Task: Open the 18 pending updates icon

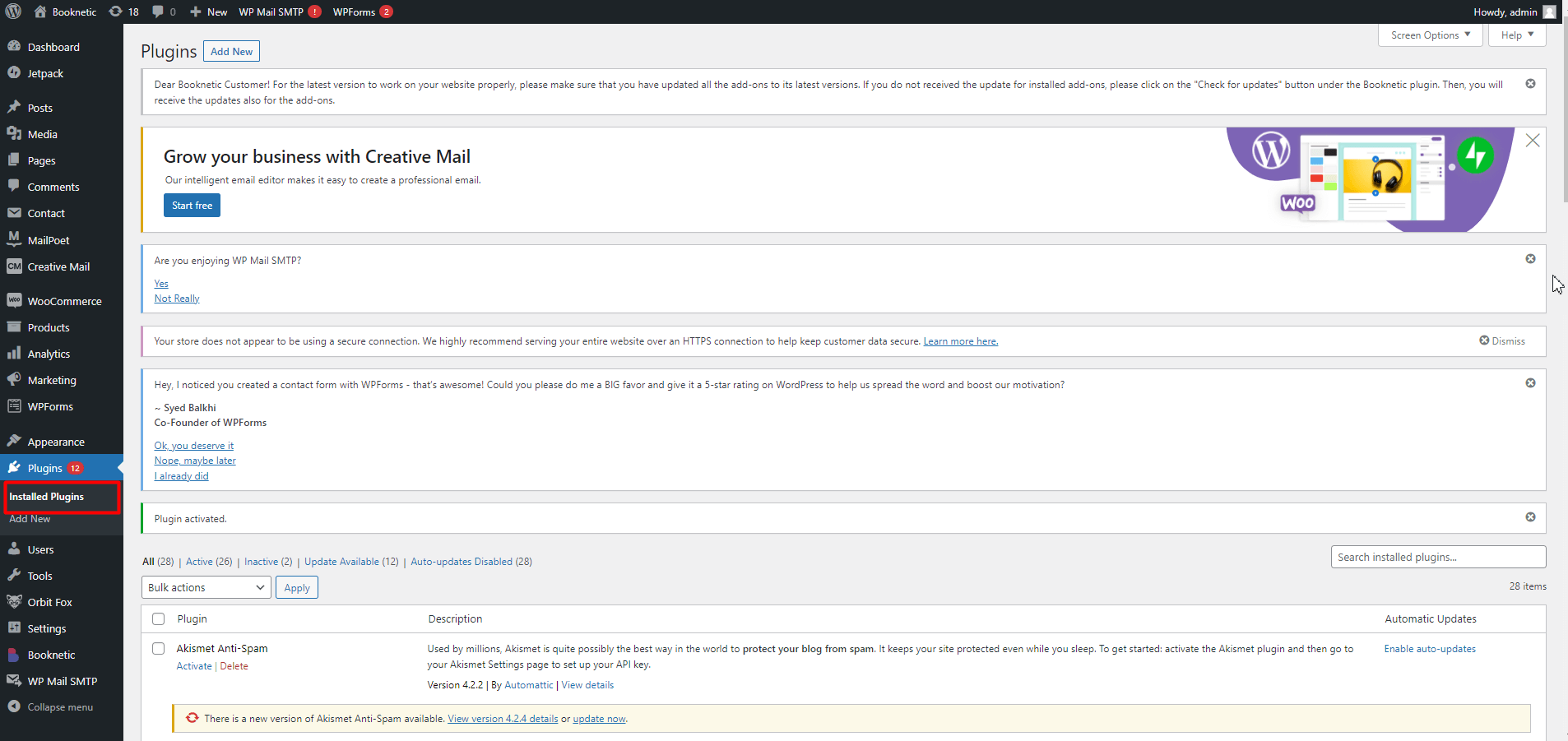Action: (124, 12)
